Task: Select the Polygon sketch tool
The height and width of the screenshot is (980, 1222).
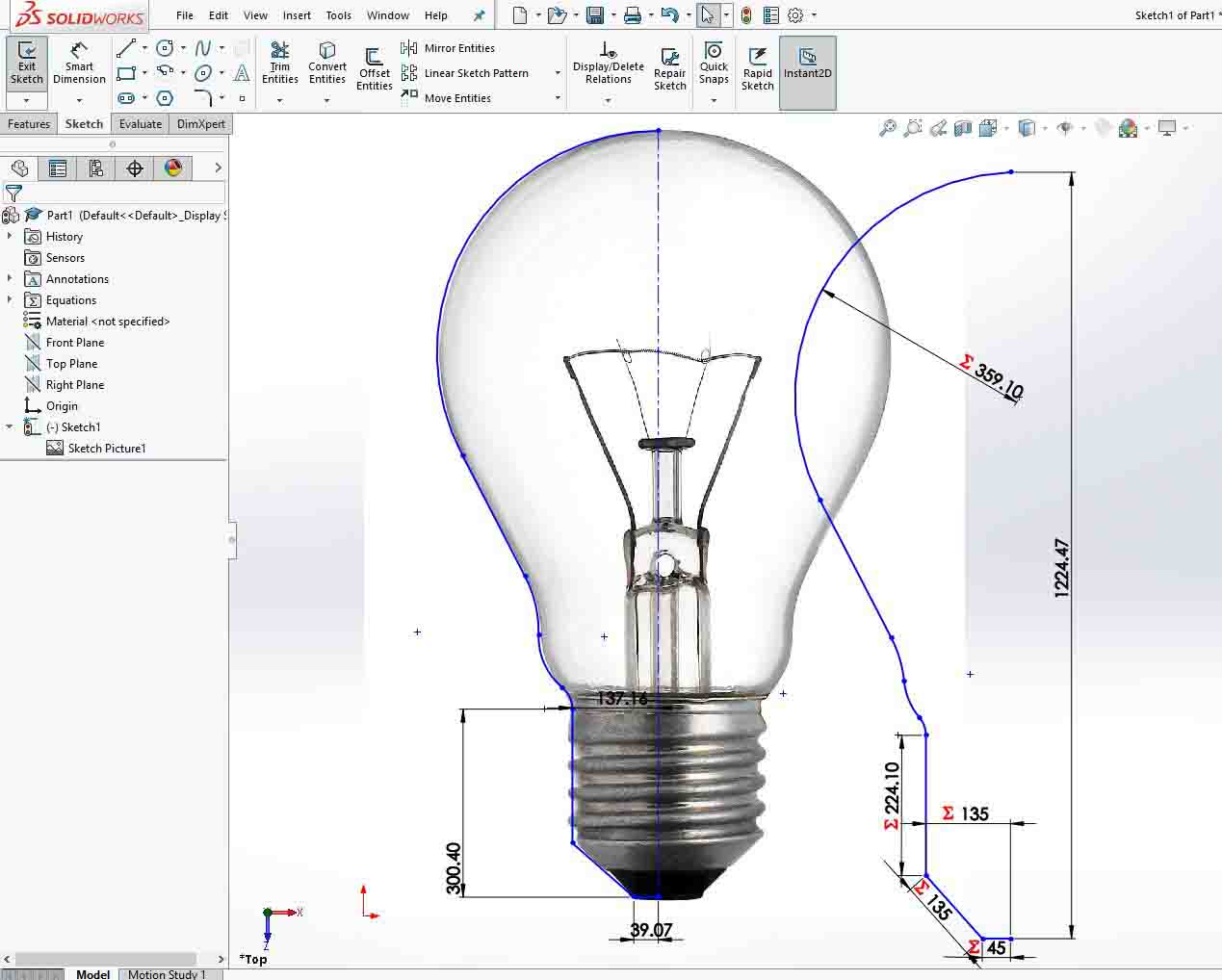Action: [x=165, y=98]
